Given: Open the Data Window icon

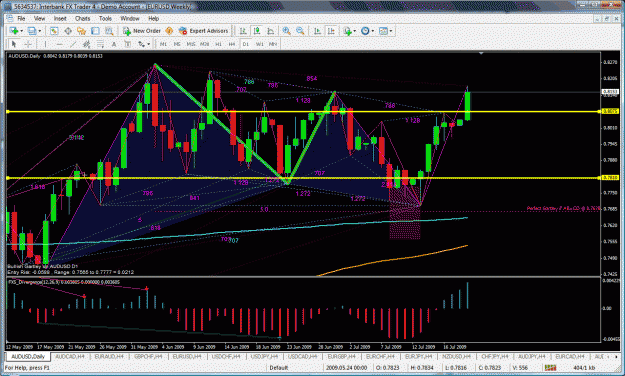Looking at the screenshot, I should (68, 31).
